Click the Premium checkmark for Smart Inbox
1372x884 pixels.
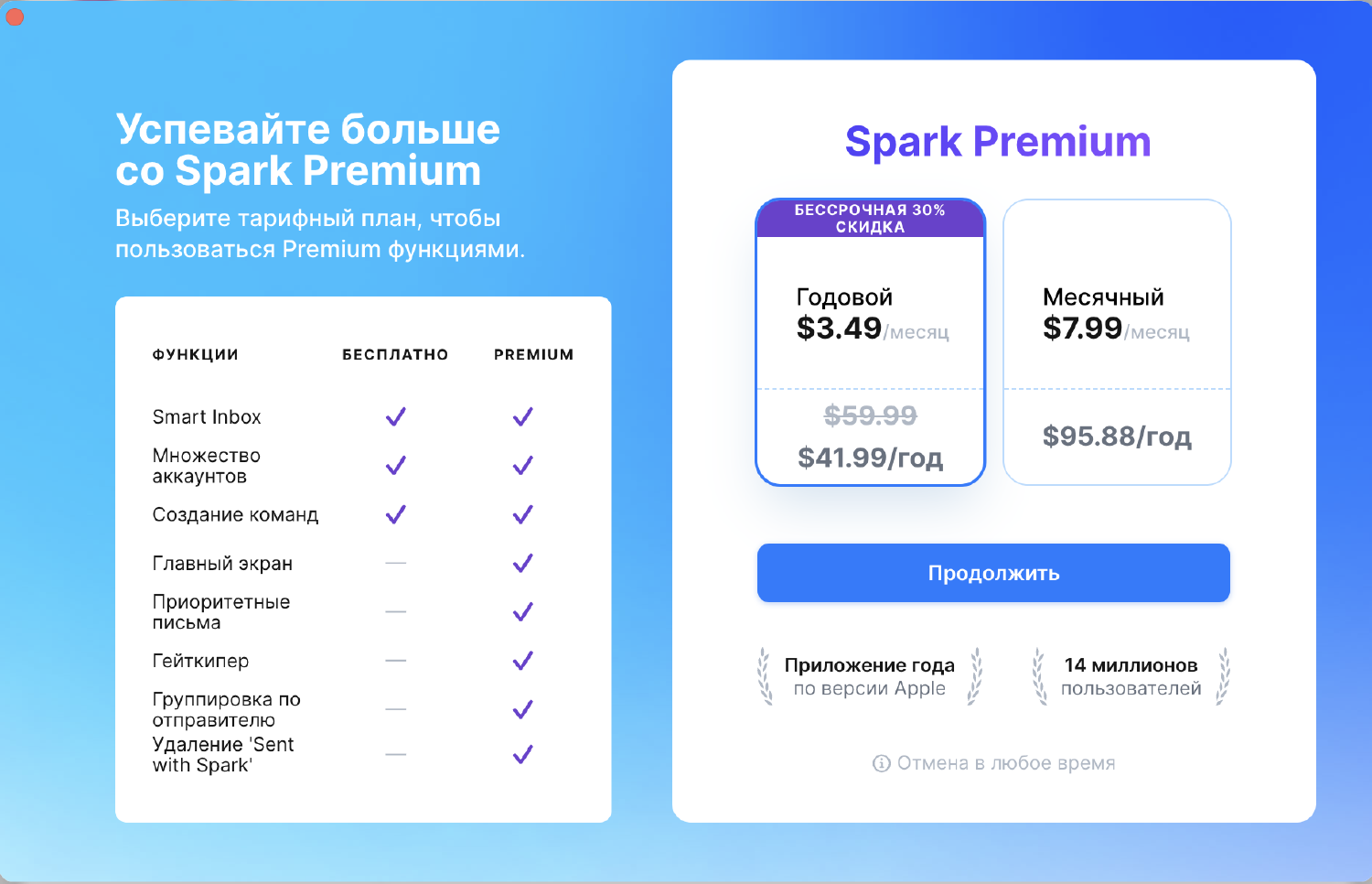pos(522,417)
